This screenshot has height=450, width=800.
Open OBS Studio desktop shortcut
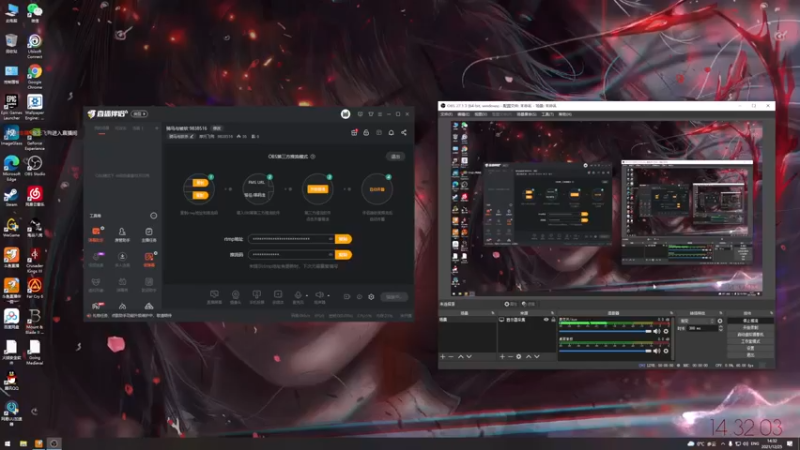pyautogui.click(x=35, y=166)
